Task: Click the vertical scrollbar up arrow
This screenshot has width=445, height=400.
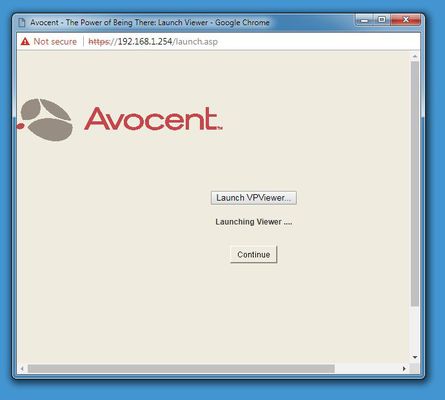Action: [x=415, y=56]
